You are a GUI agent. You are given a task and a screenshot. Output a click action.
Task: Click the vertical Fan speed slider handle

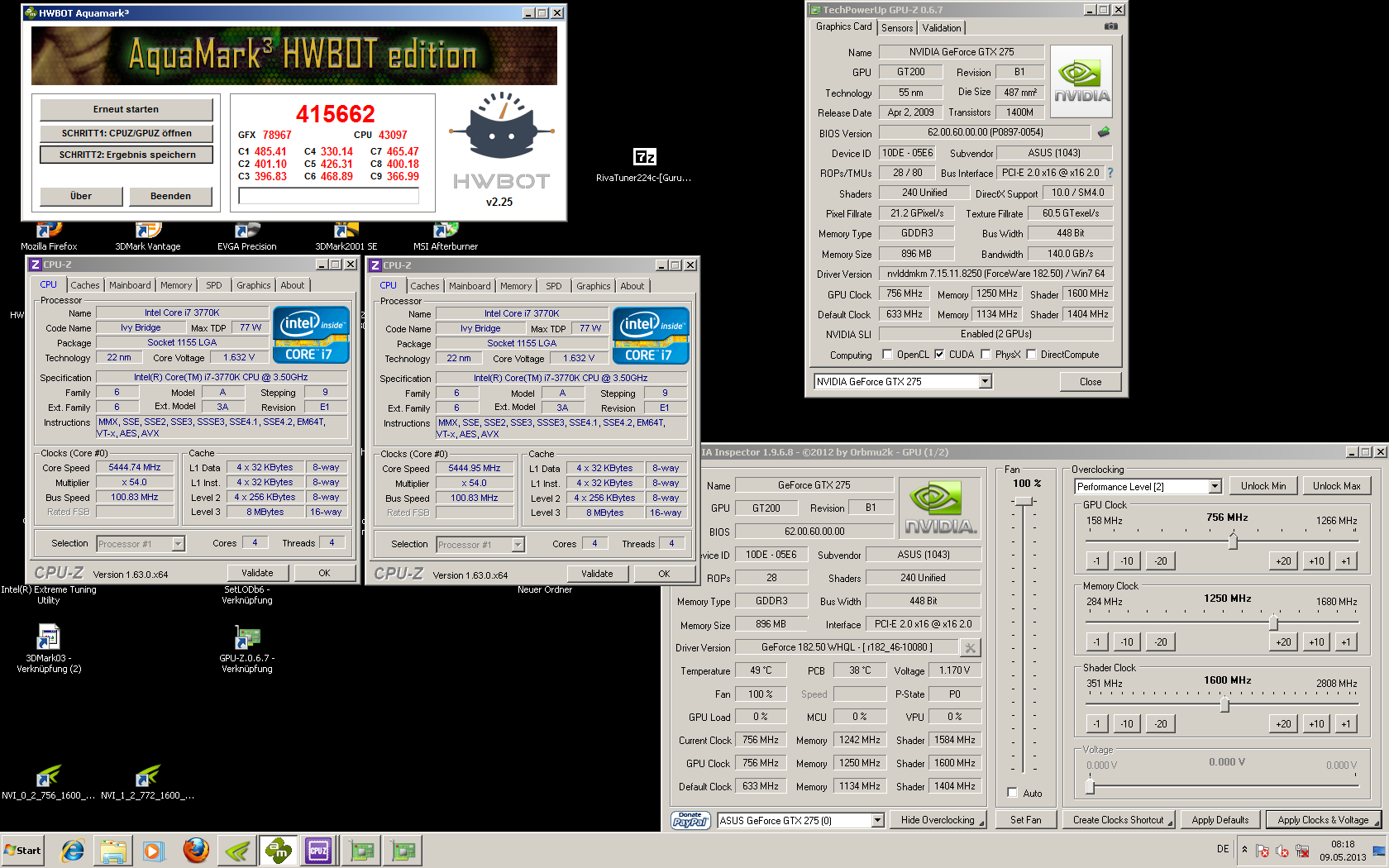1024,502
